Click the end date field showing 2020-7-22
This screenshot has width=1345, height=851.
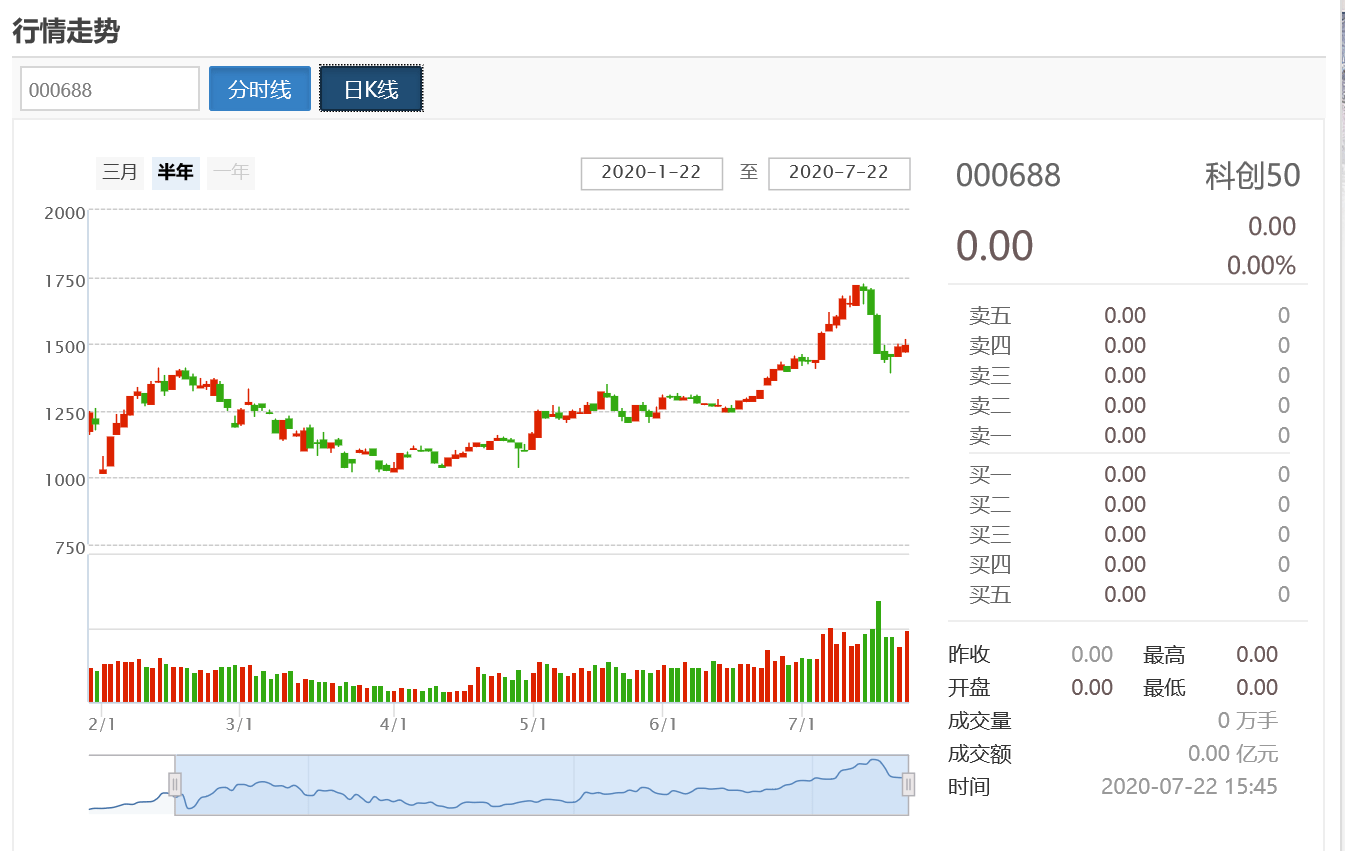pos(839,173)
